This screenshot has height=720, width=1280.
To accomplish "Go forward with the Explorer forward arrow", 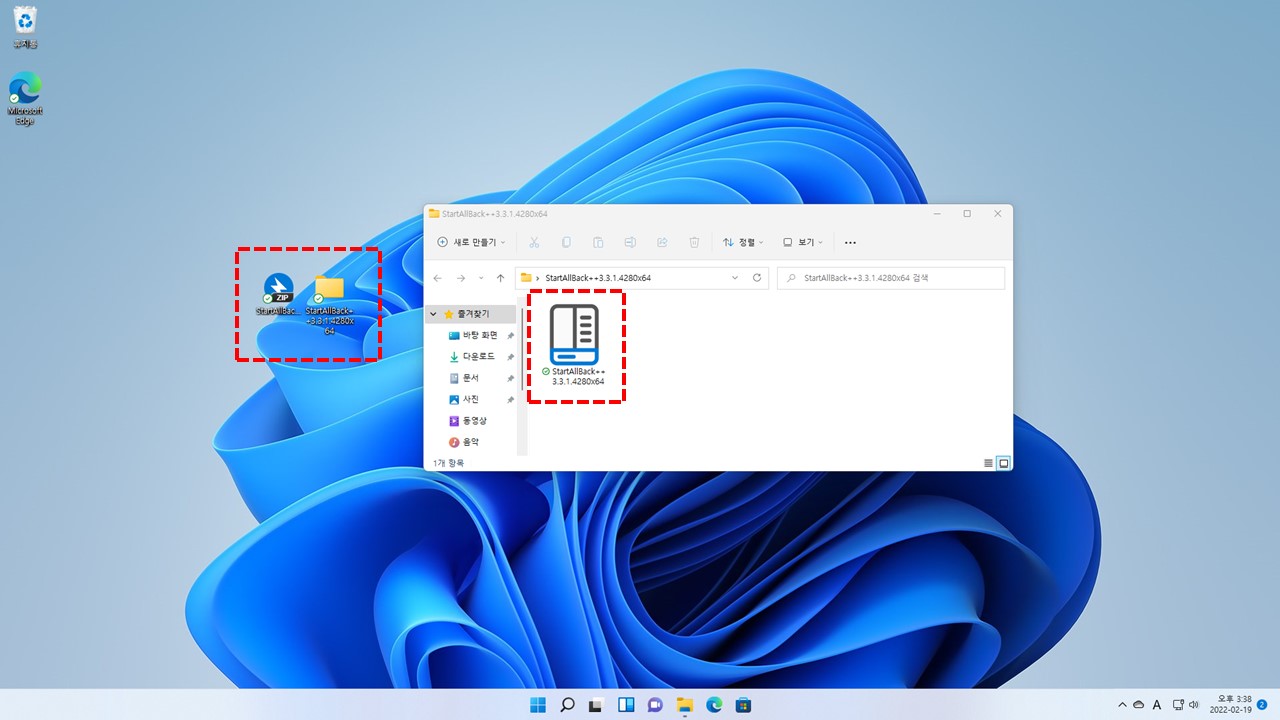I will (461, 278).
